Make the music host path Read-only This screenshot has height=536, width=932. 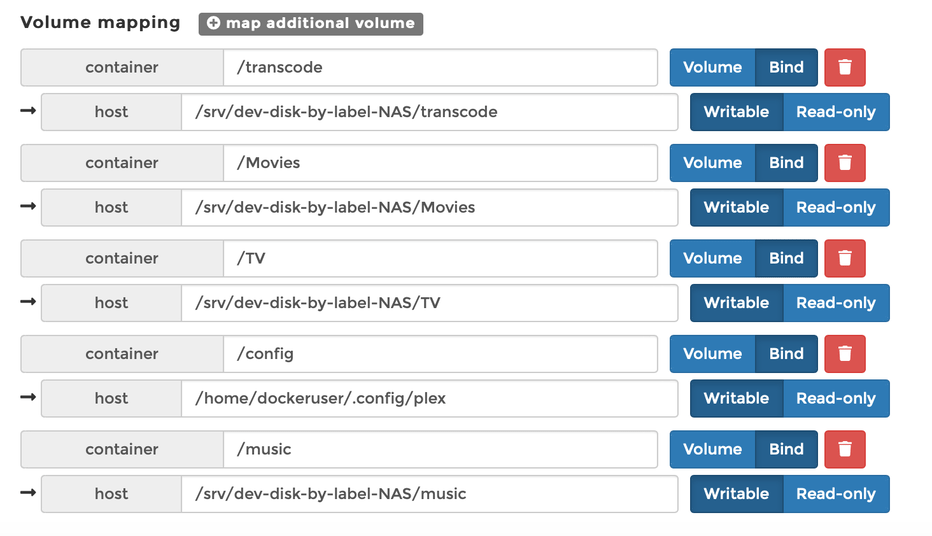coord(836,494)
